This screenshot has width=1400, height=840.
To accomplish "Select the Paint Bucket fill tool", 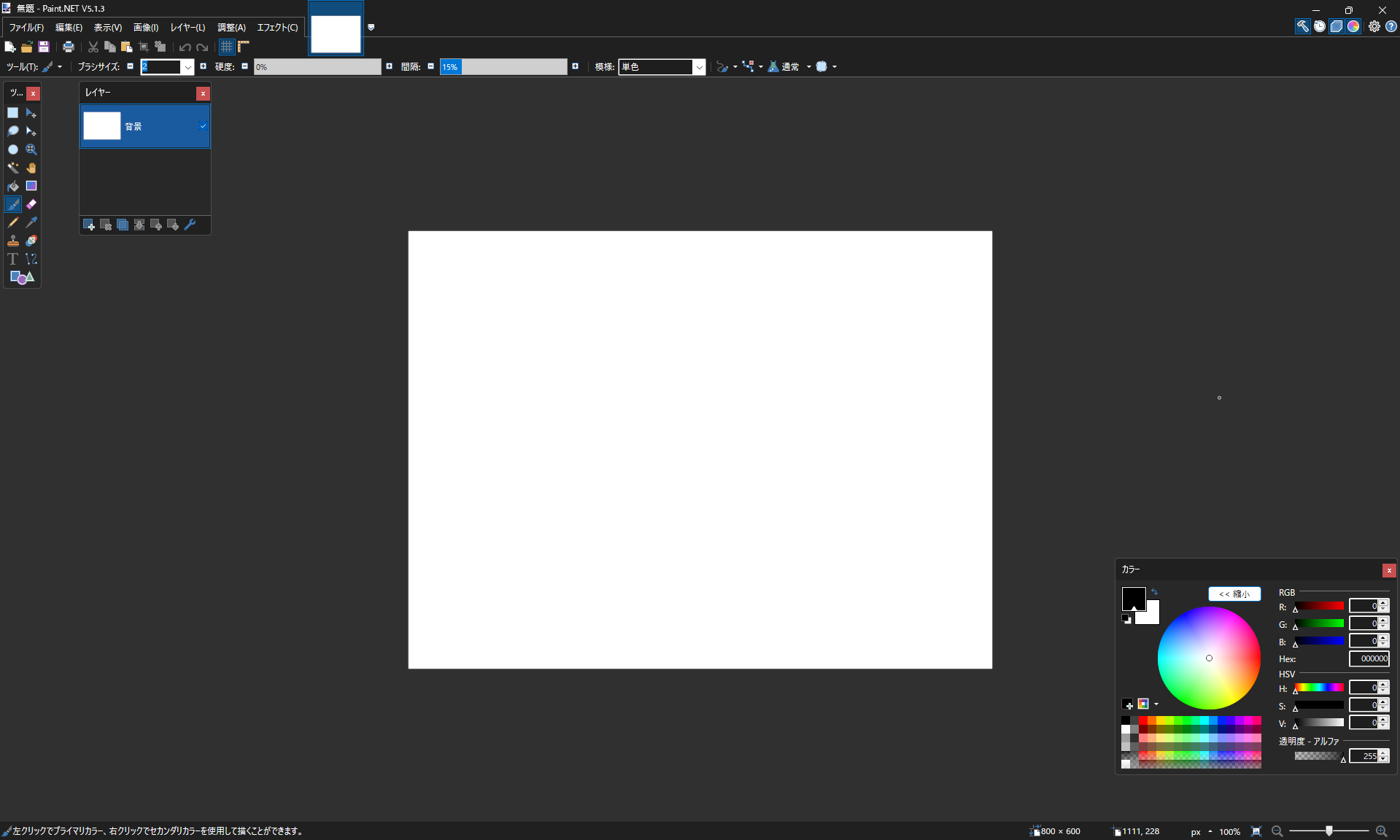I will pyautogui.click(x=13, y=186).
